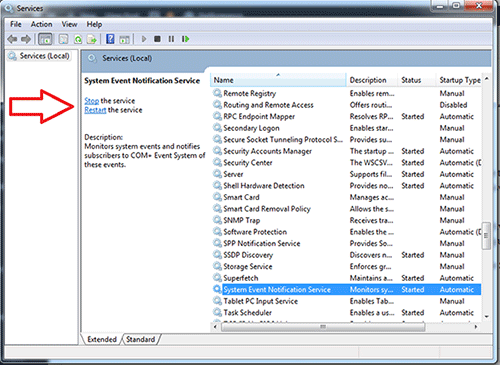Screen dimensions: 500x365
Task: Click the gear icon beside Security Center
Action: coord(217,162)
